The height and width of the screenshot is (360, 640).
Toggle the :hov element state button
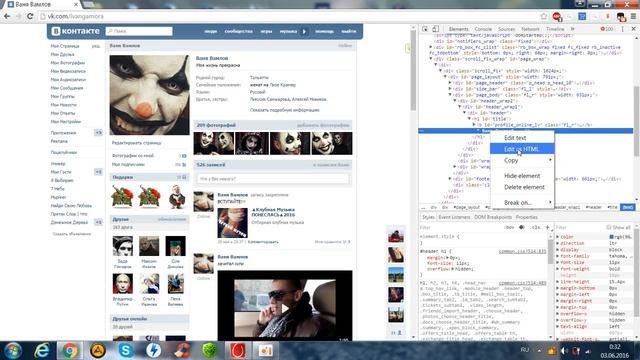509,227
